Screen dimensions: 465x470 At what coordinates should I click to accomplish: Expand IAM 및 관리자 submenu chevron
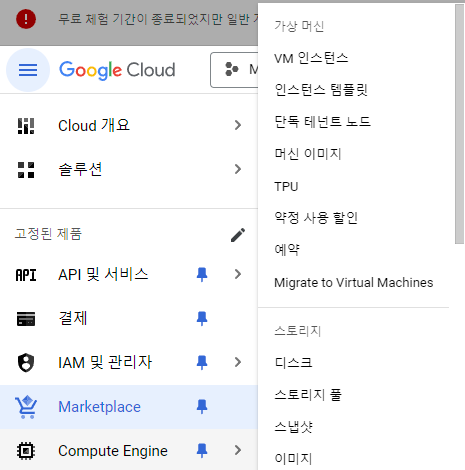coord(238,362)
